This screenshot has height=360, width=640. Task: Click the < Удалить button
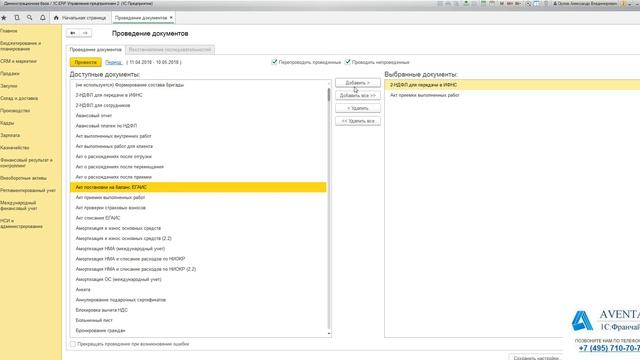tap(358, 108)
